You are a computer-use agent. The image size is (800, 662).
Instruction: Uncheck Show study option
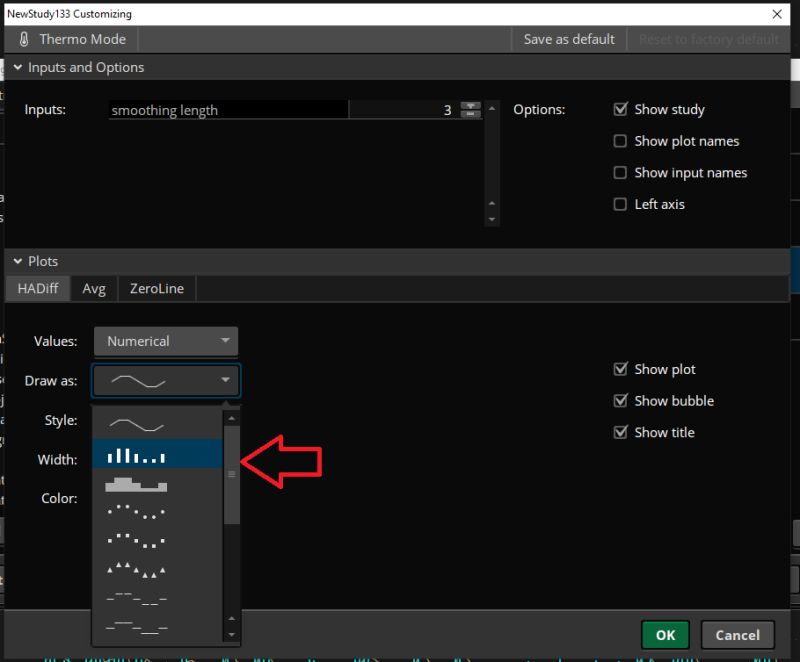[622, 109]
